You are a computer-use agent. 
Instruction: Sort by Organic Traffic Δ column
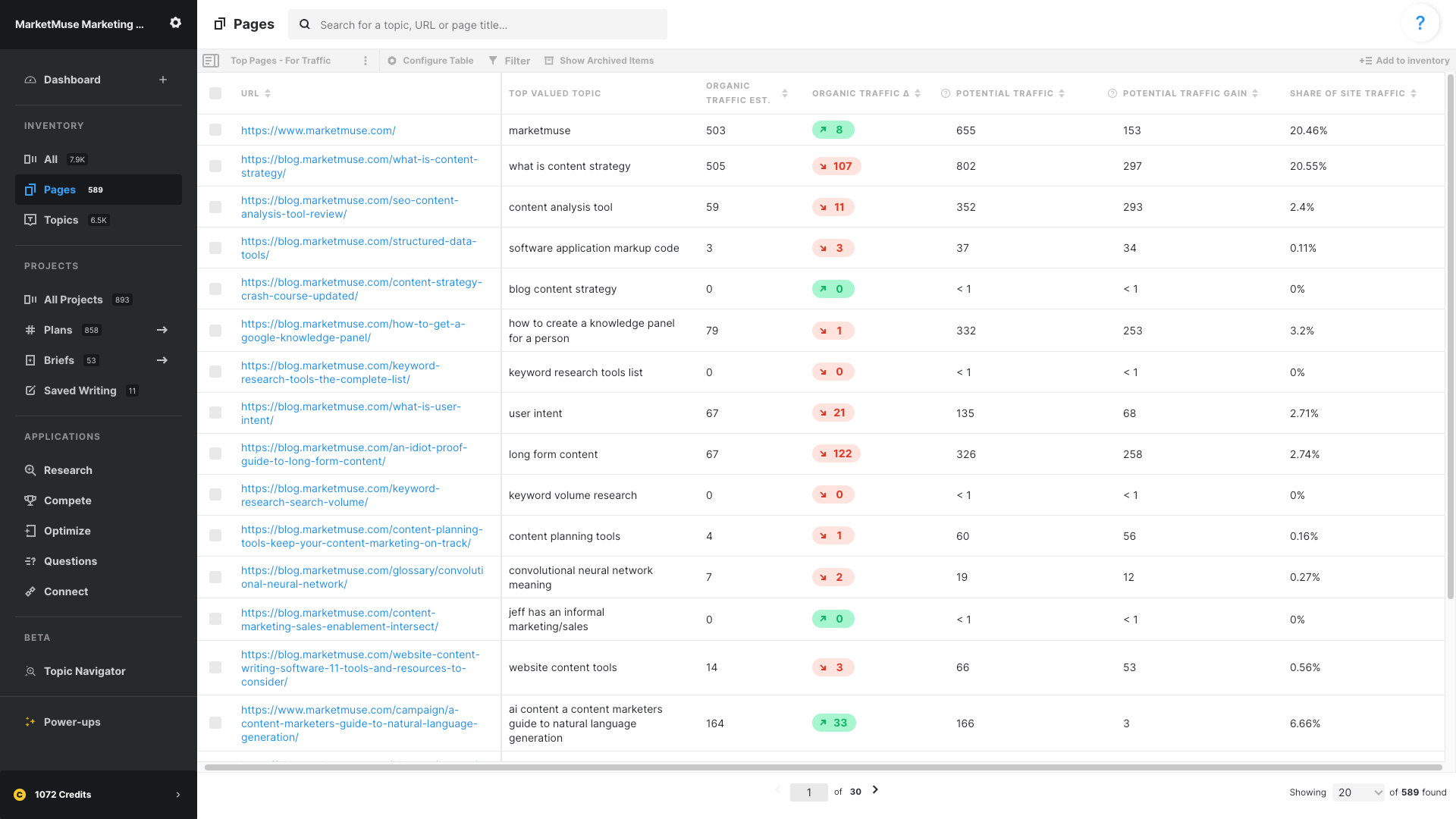click(x=918, y=93)
